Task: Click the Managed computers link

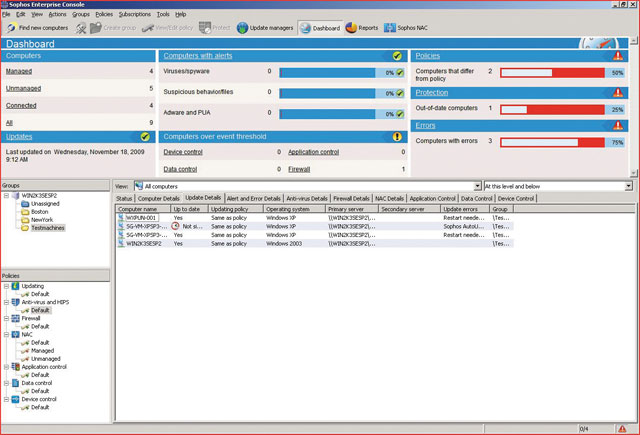Action: [x=19, y=71]
